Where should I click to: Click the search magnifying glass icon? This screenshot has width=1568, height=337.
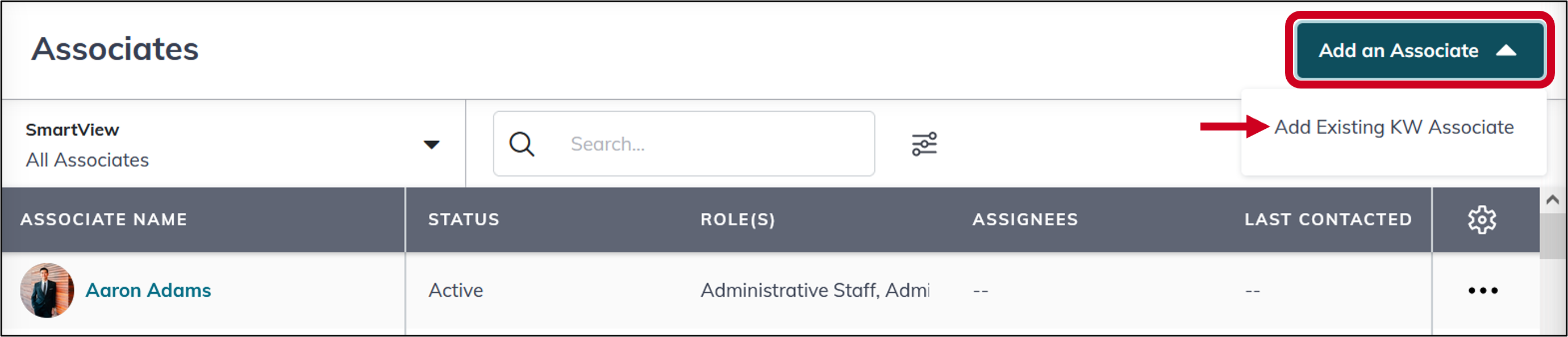pyautogui.click(x=520, y=144)
